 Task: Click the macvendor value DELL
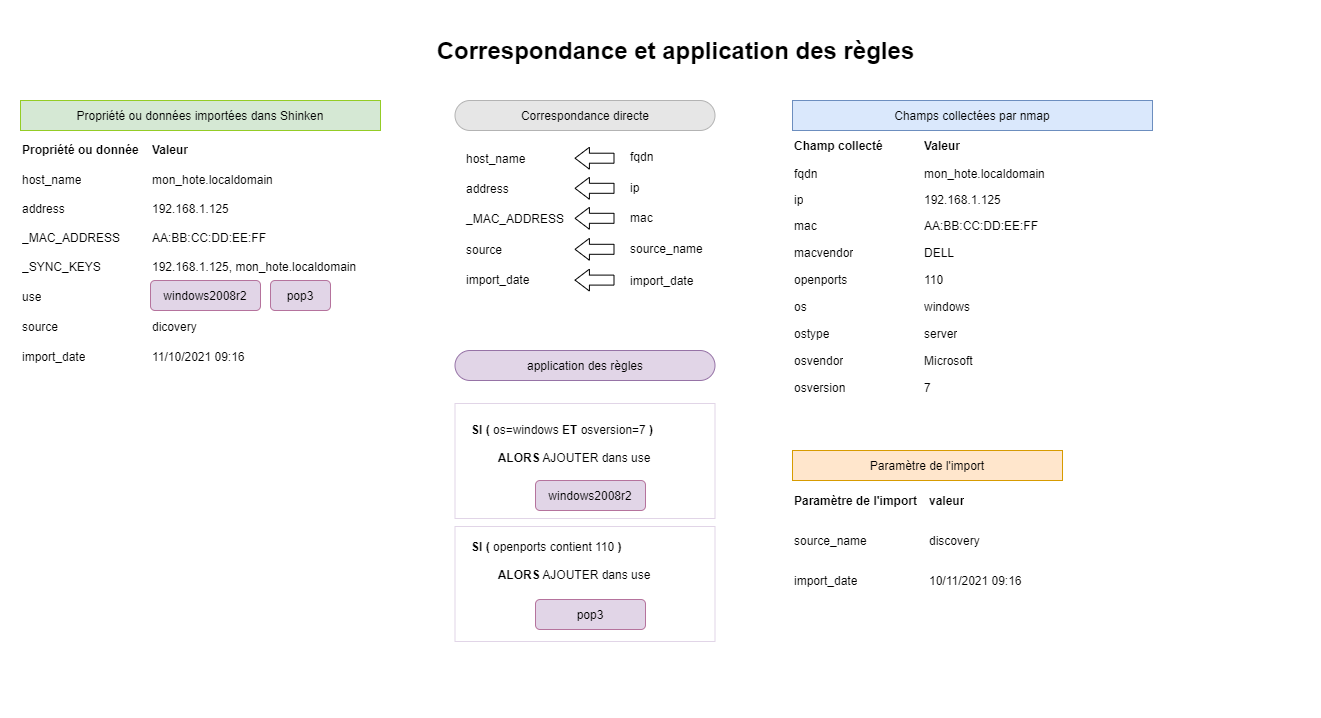939,253
